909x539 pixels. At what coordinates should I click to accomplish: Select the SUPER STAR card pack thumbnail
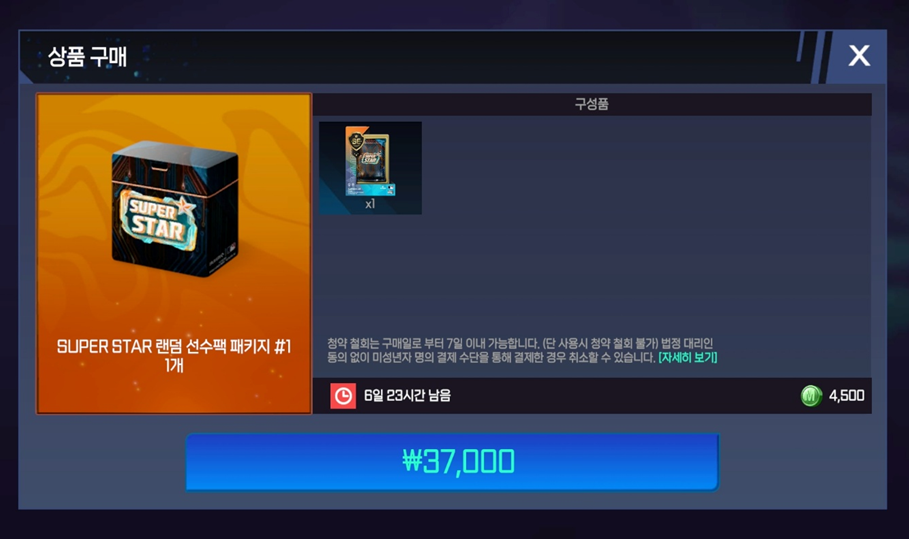coord(370,167)
